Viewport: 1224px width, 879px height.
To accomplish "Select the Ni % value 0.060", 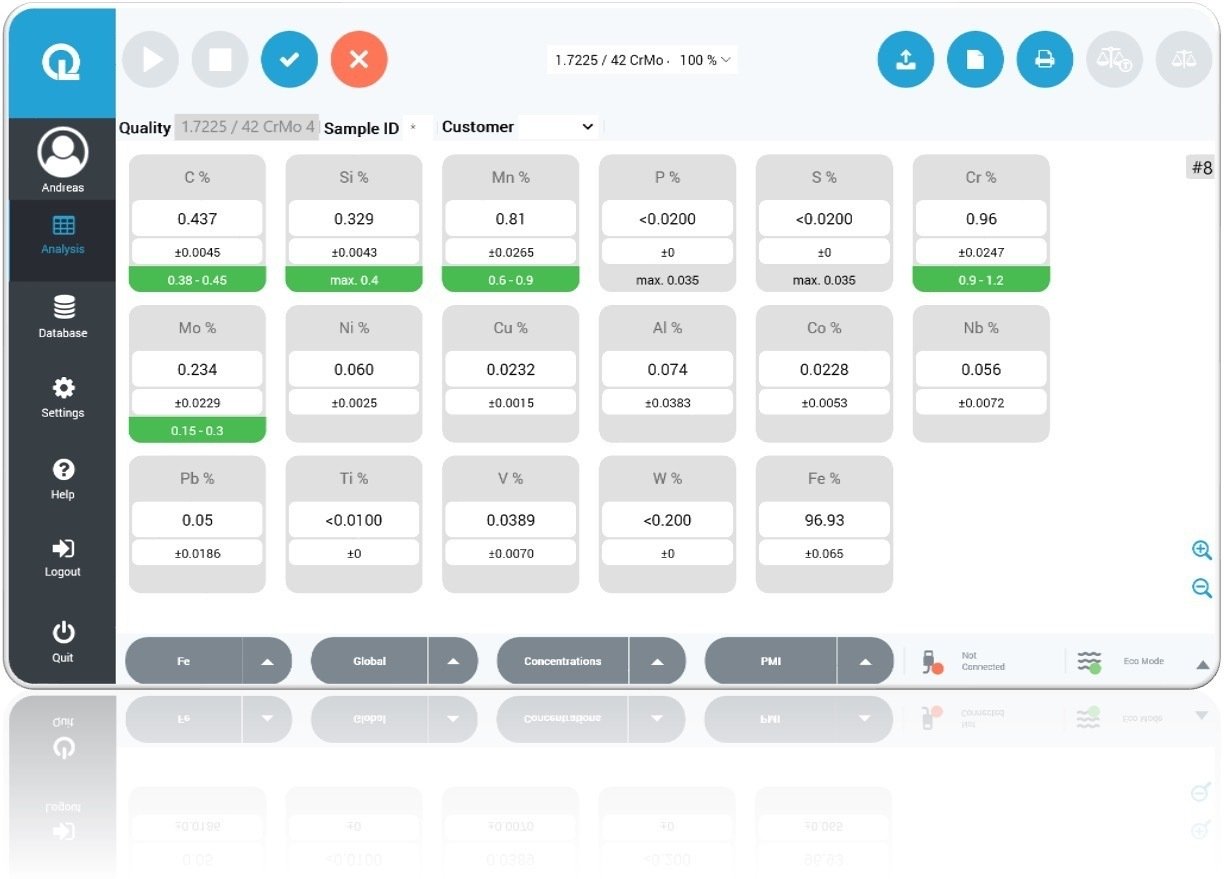I will (354, 369).
